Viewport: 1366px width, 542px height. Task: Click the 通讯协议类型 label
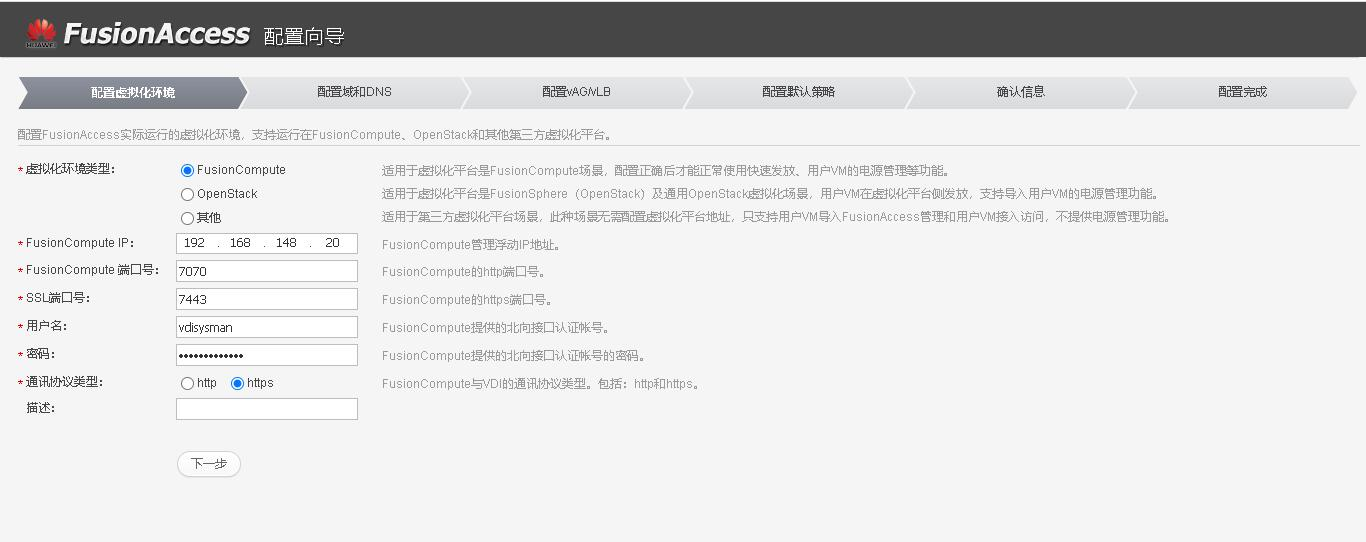[x=64, y=382]
